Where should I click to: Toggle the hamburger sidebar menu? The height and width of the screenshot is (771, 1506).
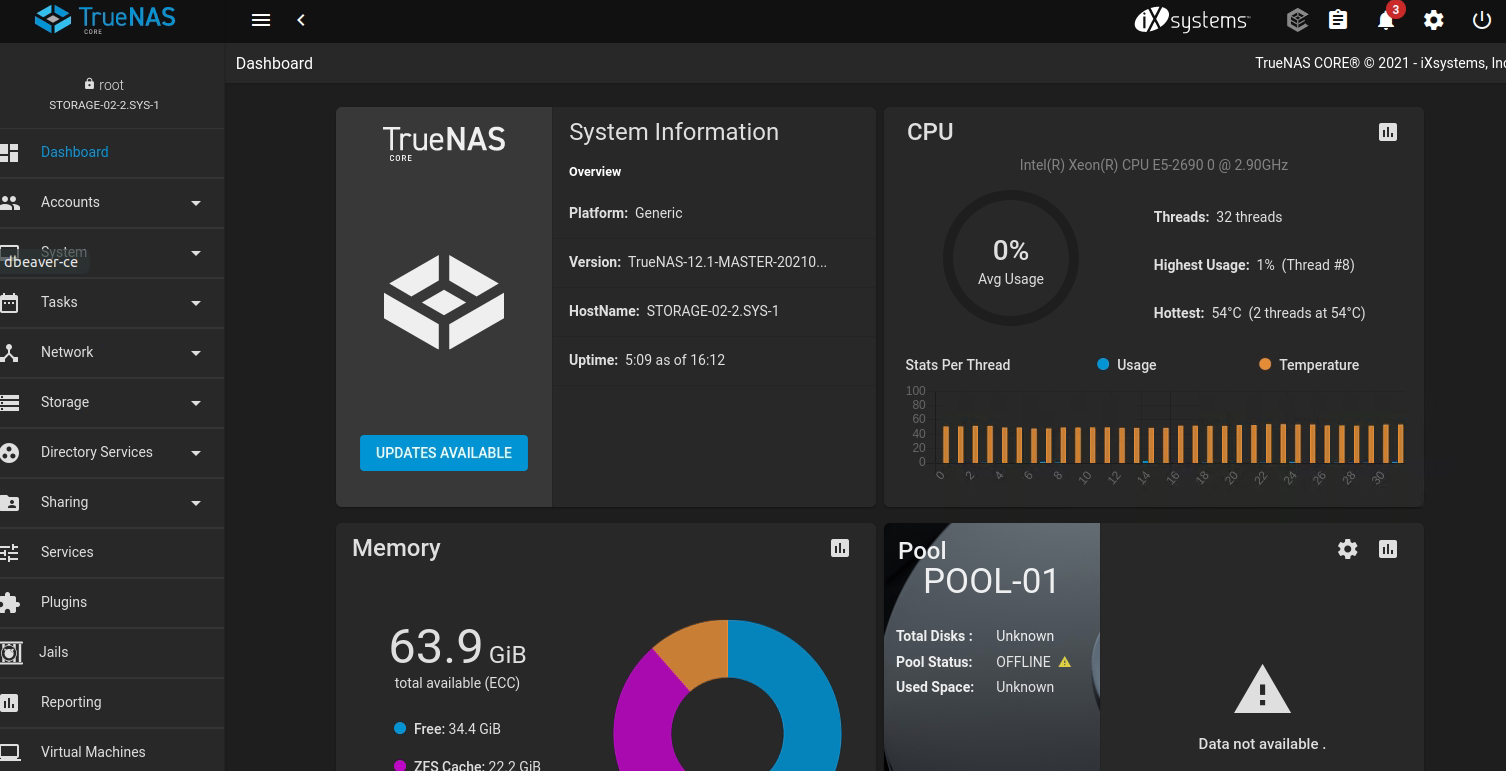(261, 20)
